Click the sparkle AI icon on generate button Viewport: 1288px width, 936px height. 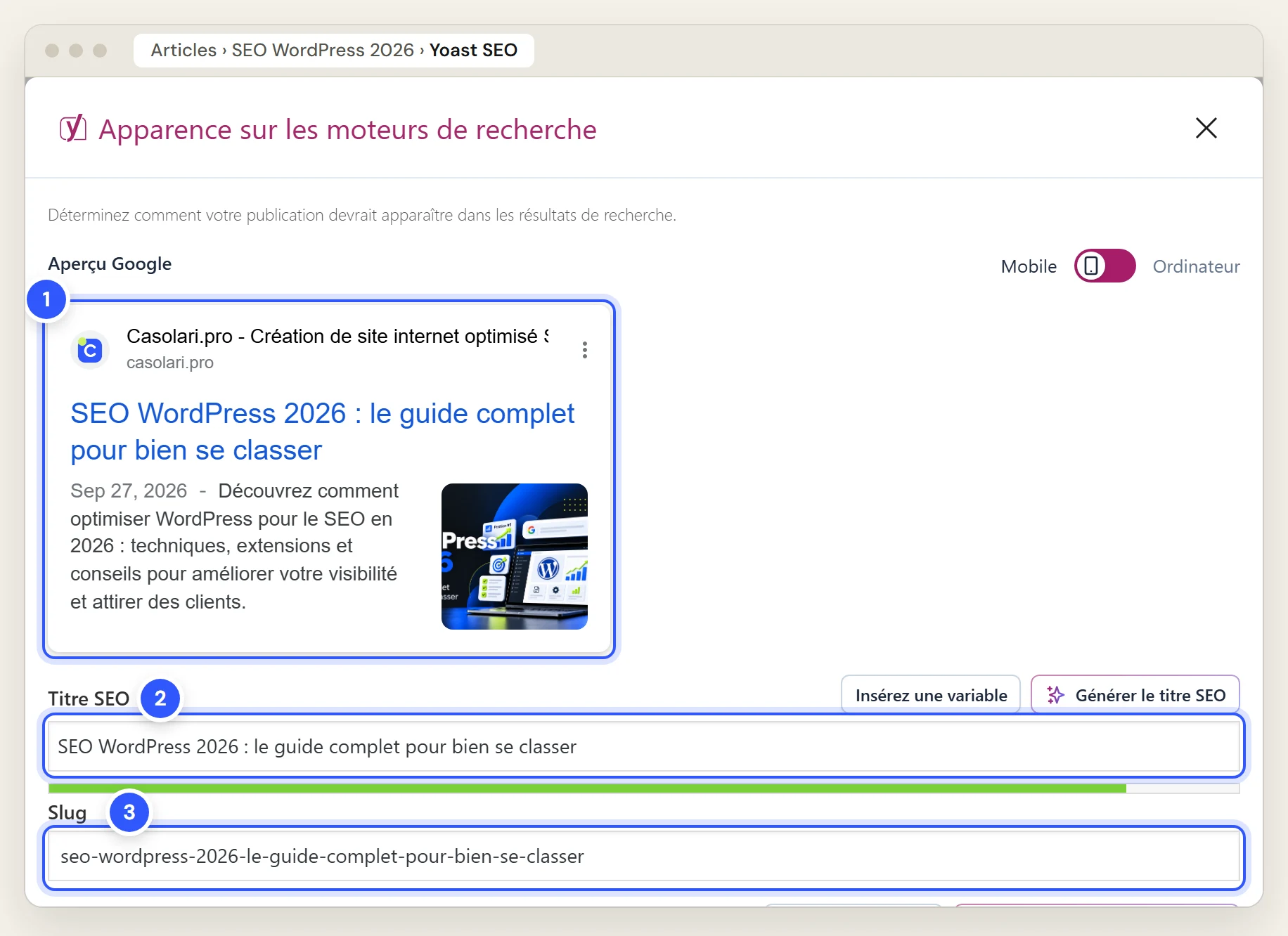click(1055, 695)
